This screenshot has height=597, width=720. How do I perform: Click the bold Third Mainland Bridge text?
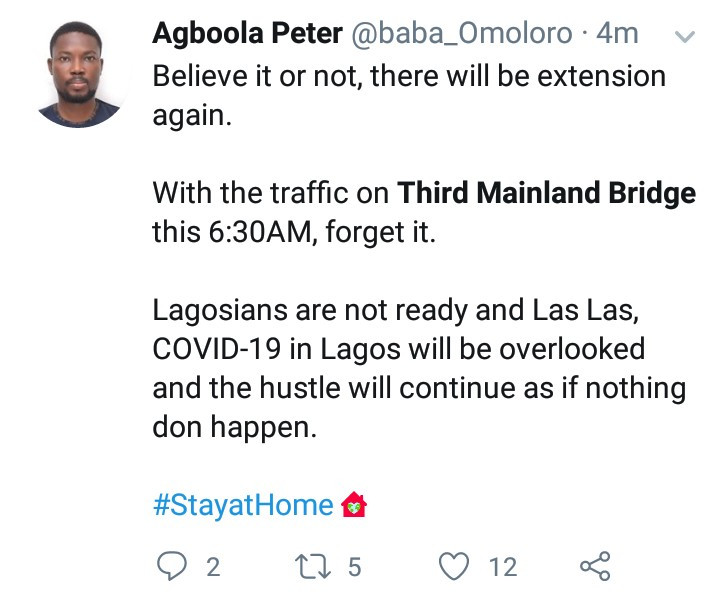click(x=546, y=192)
